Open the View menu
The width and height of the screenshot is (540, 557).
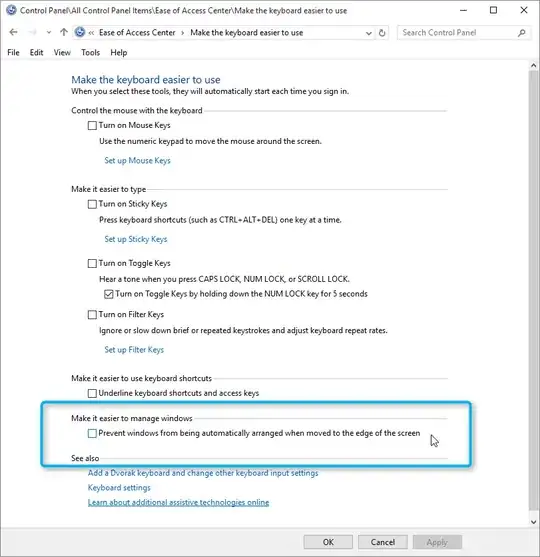pyautogui.click(x=62, y=53)
